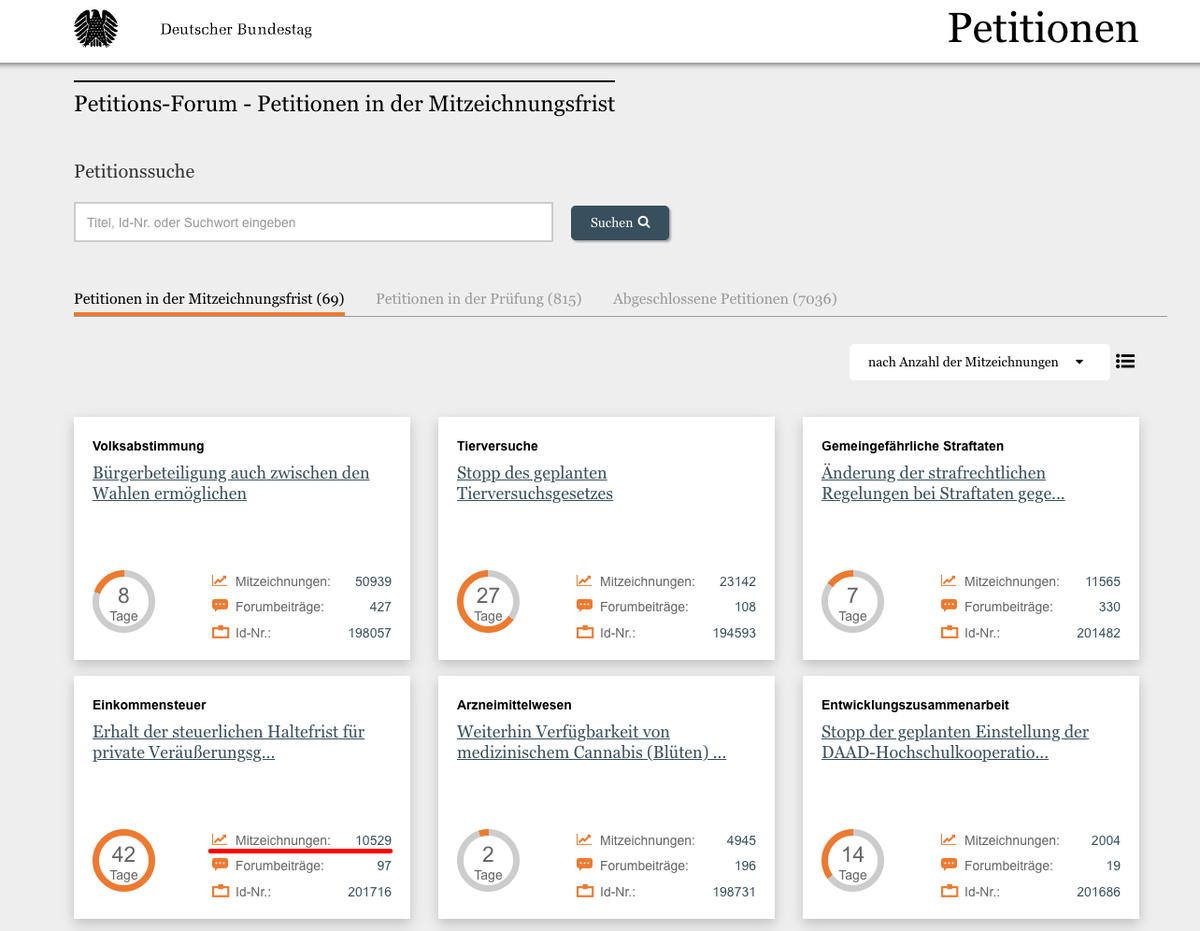Click Forumbeiträge speech icon in Tierversuche card
The image size is (1200, 931).
[x=584, y=606]
